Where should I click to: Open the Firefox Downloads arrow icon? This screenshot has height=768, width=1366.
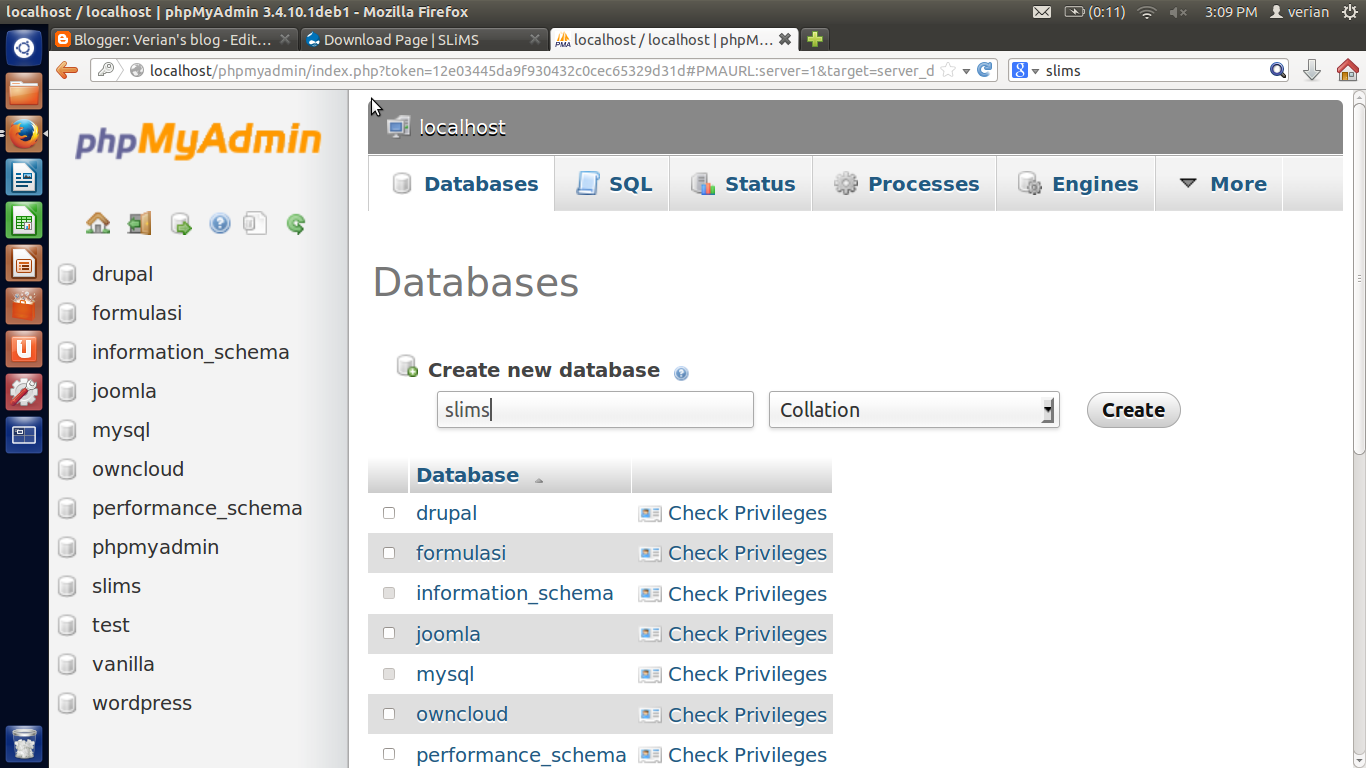coord(1312,70)
